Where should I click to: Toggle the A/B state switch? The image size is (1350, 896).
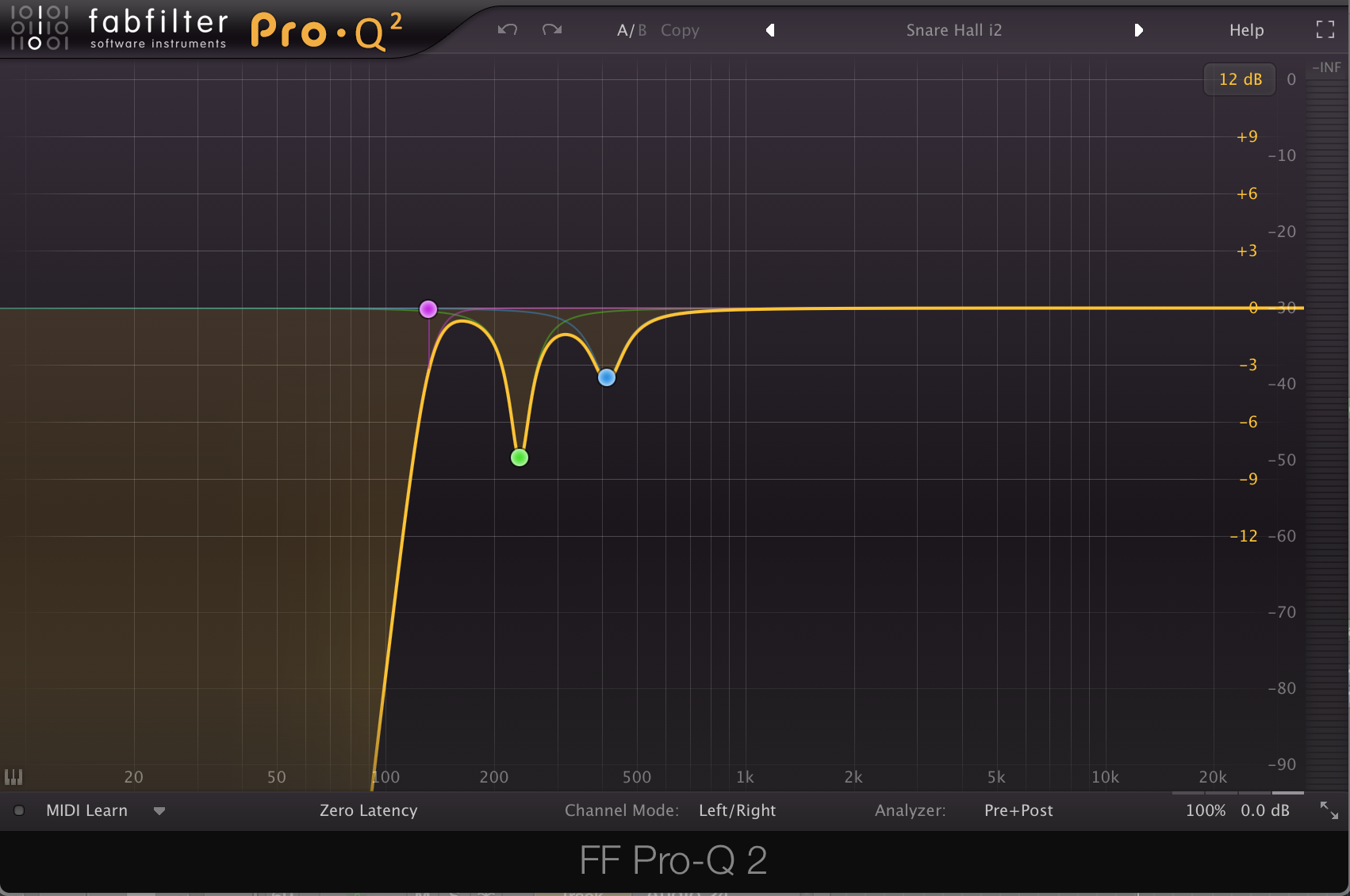pos(631,30)
